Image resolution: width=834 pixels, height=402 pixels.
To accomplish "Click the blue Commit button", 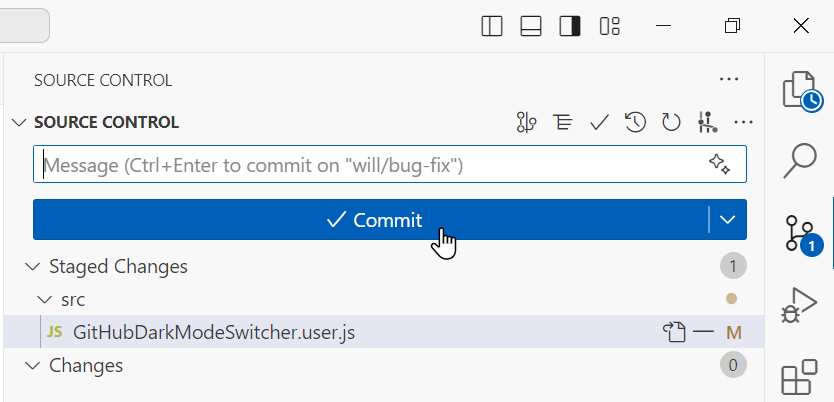I will (371, 220).
